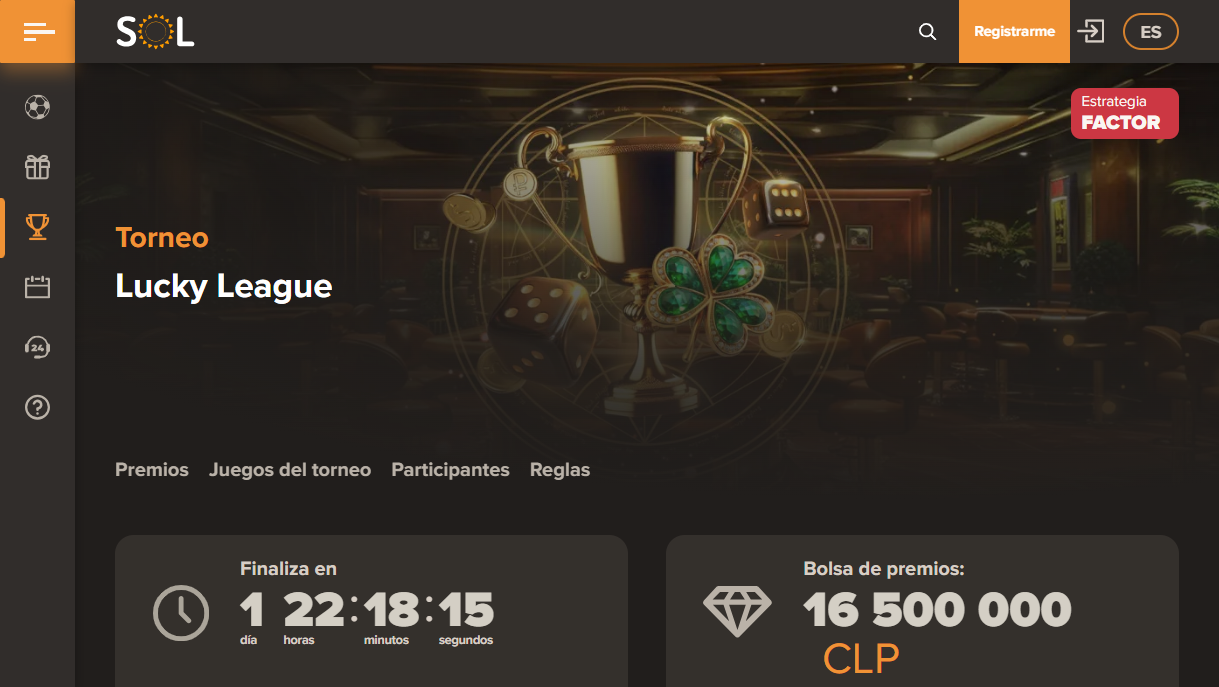Switch to Juegos del torneo tab
1219x687 pixels.
(x=290, y=469)
